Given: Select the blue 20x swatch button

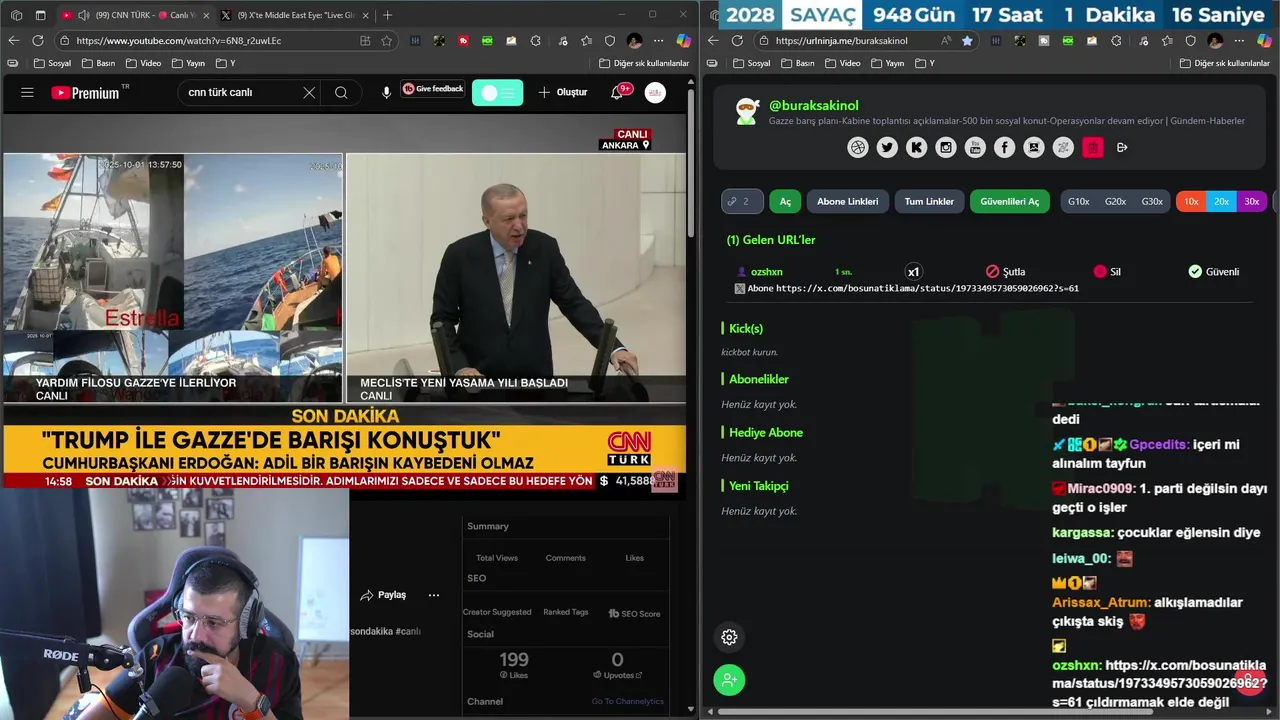Looking at the screenshot, I should pos(1221,201).
